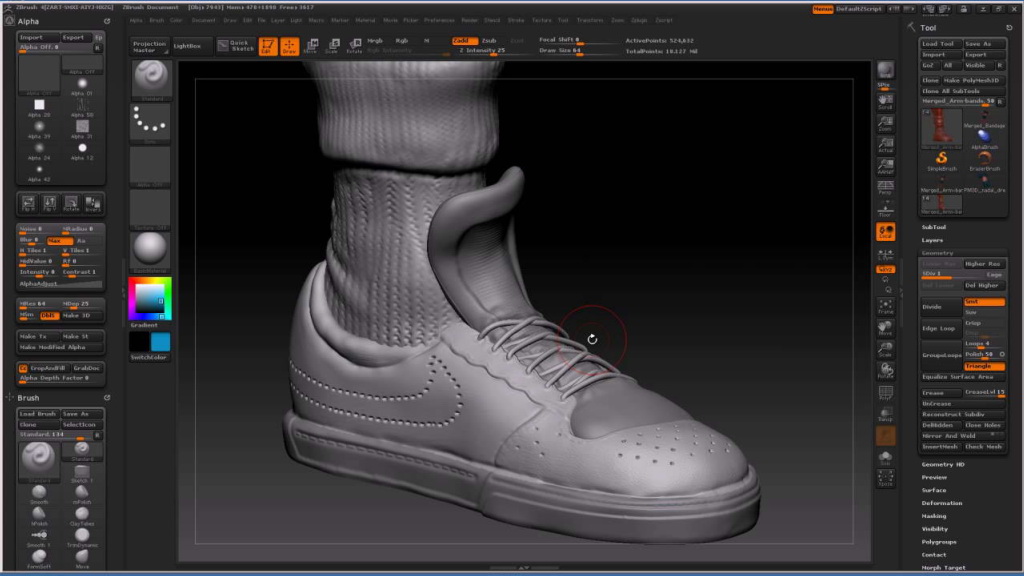Select the EraserBrush tool icon
Screen dimensions: 1024x576
point(984,160)
